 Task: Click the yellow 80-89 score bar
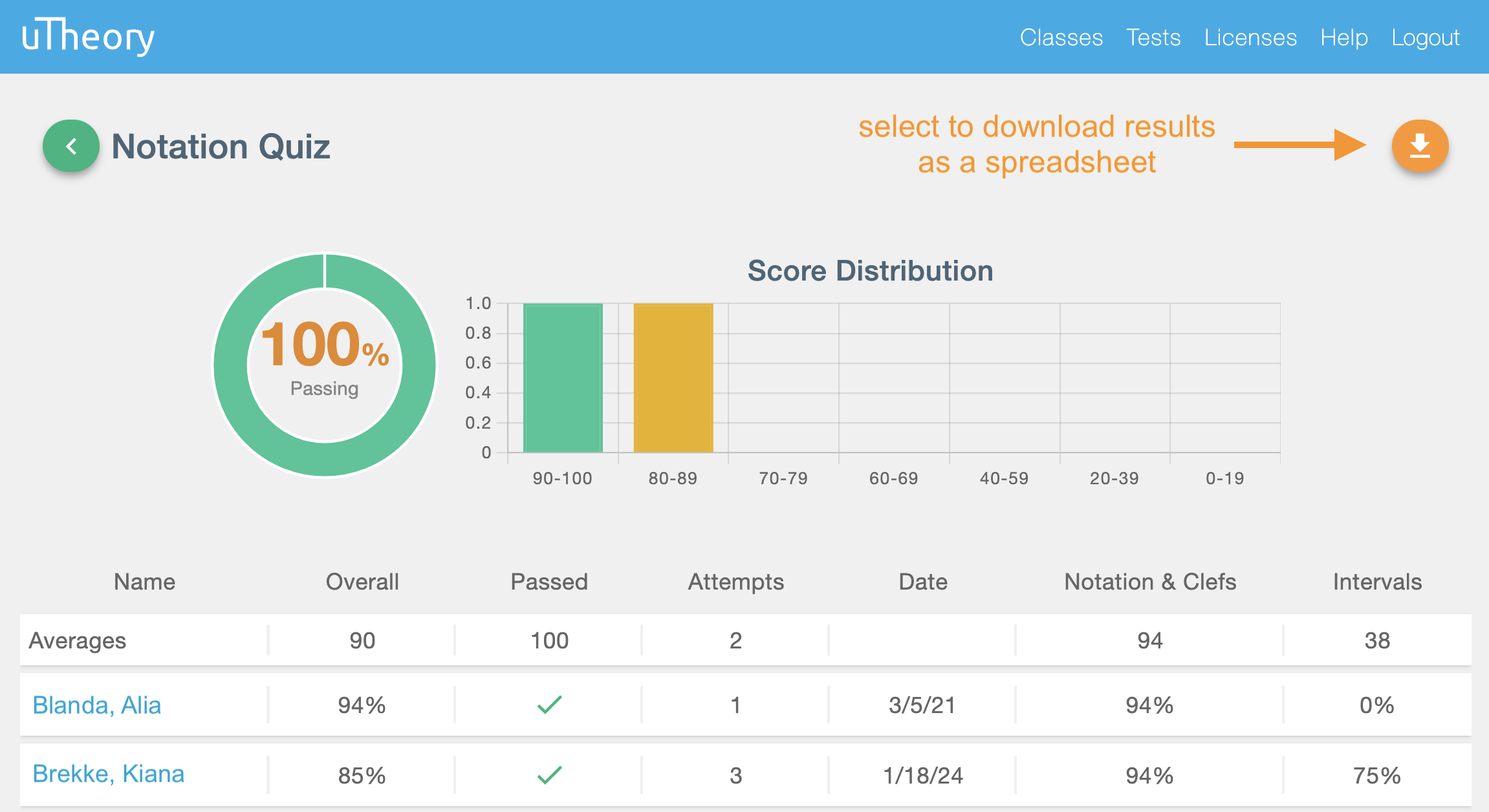[x=673, y=378]
